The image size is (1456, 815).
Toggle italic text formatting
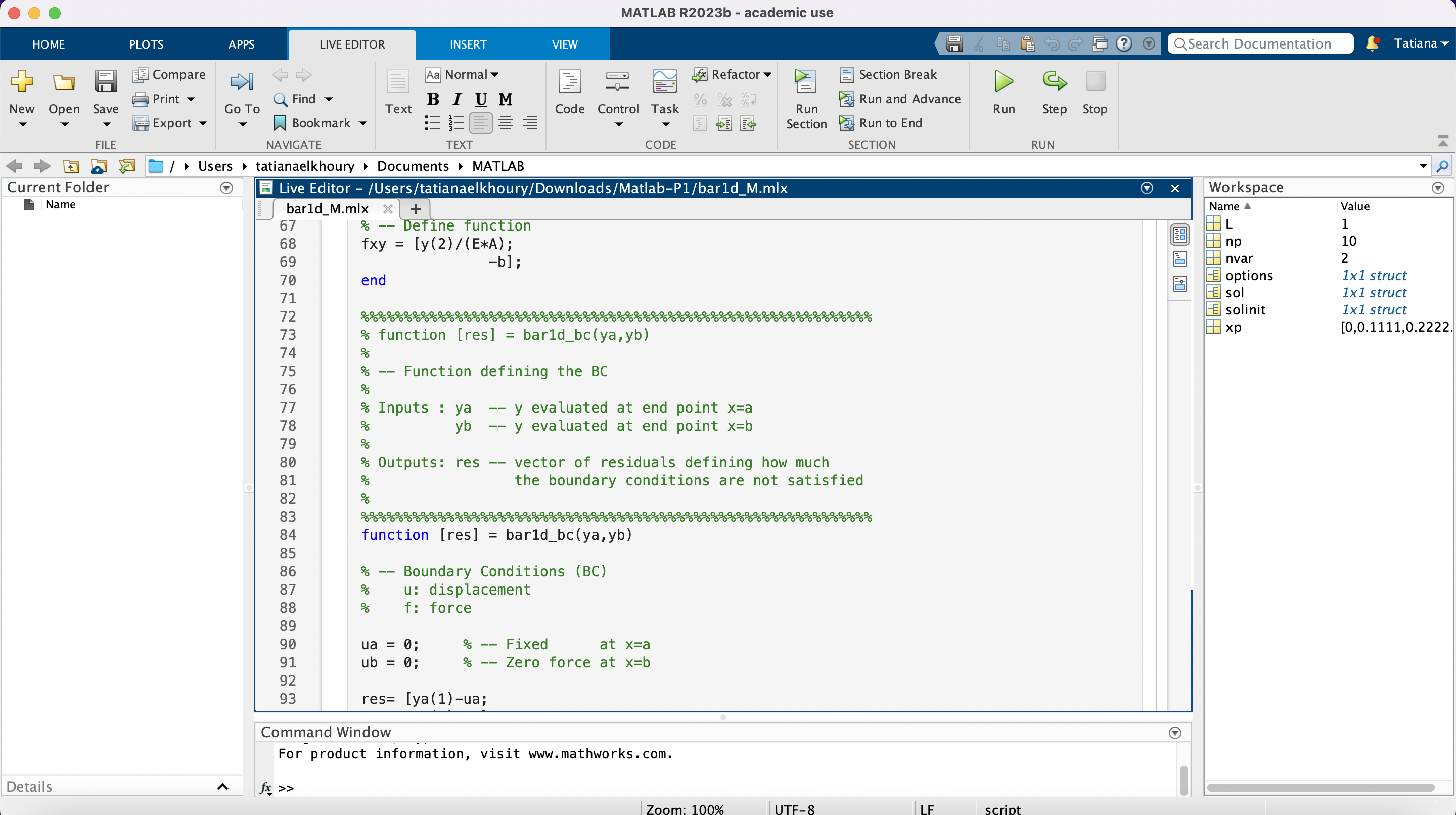click(457, 100)
